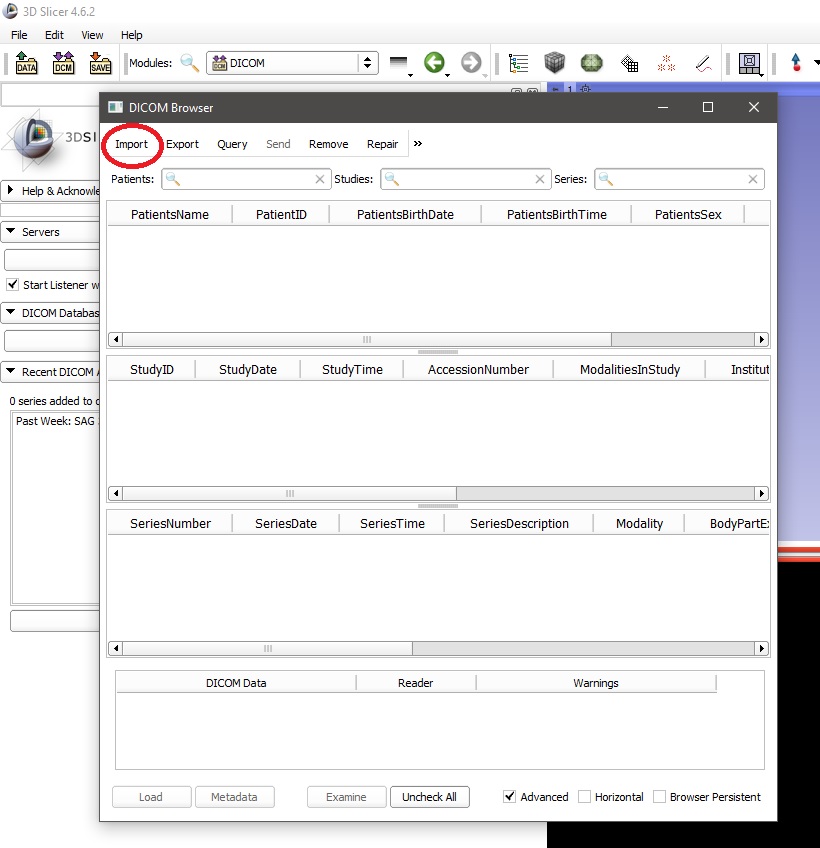The height and width of the screenshot is (848, 820).
Task: Open the Volume Rendering cube icon
Action: pyautogui.click(x=555, y=63)
